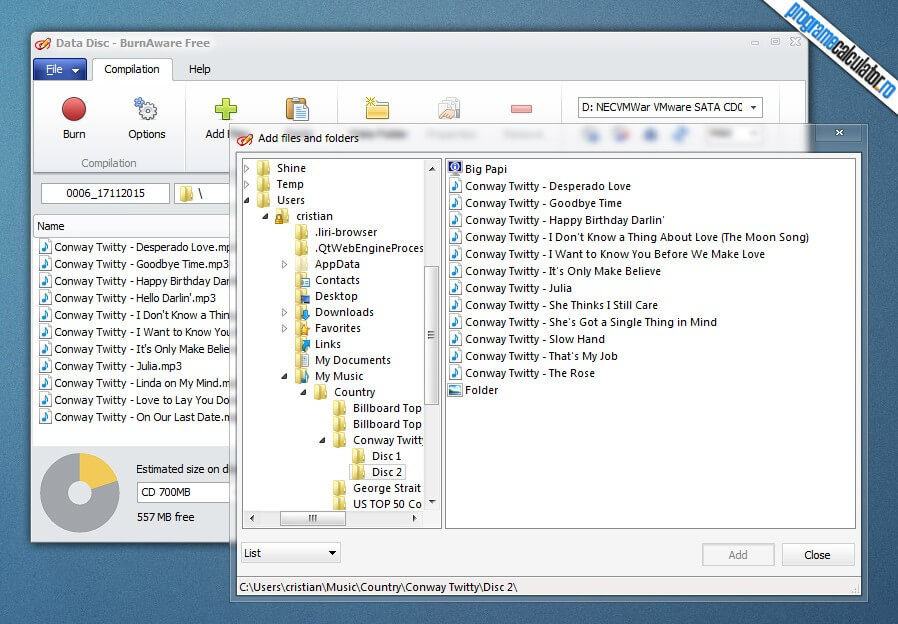Screen dimensions: 898x624
Task: Click the Add button in dialog
Action: point(738,555)
